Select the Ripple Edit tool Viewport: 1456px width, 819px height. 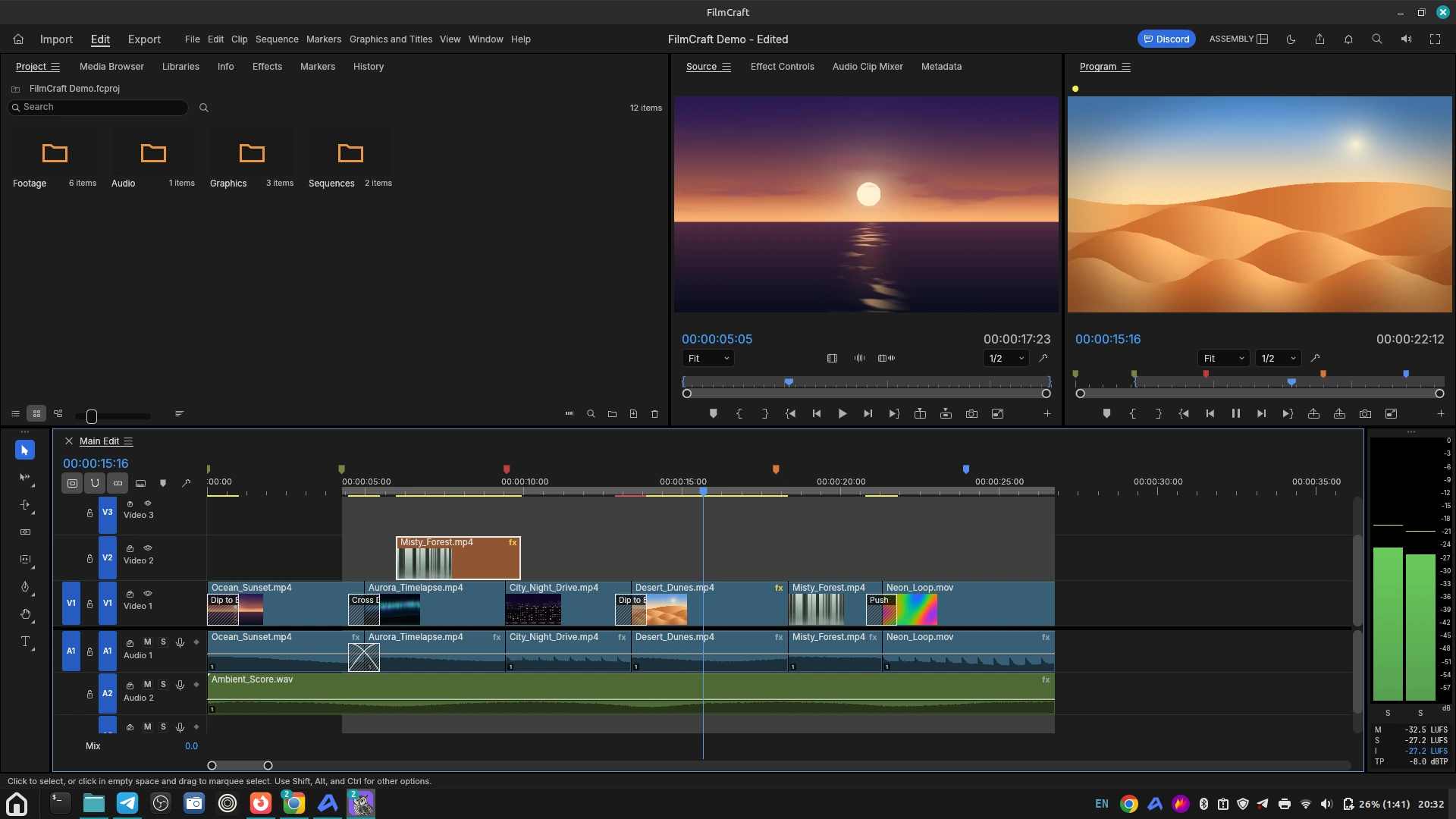tap(24, 505)
